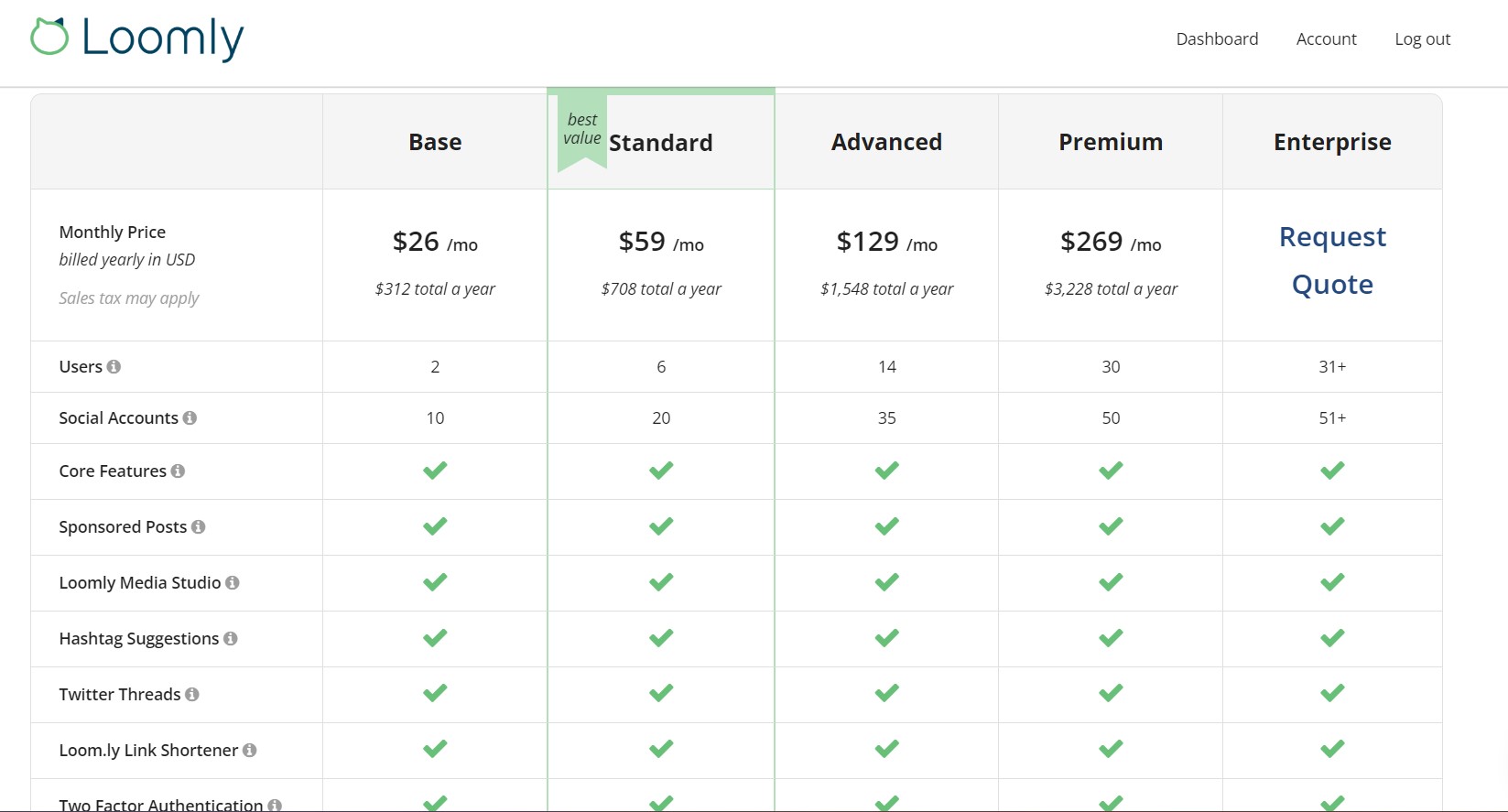Image resolution: width=1508 pixels, height=812 pixels.
Task: Click the Core Features checkmark under Enterprise
Action: coord(1332,471)
